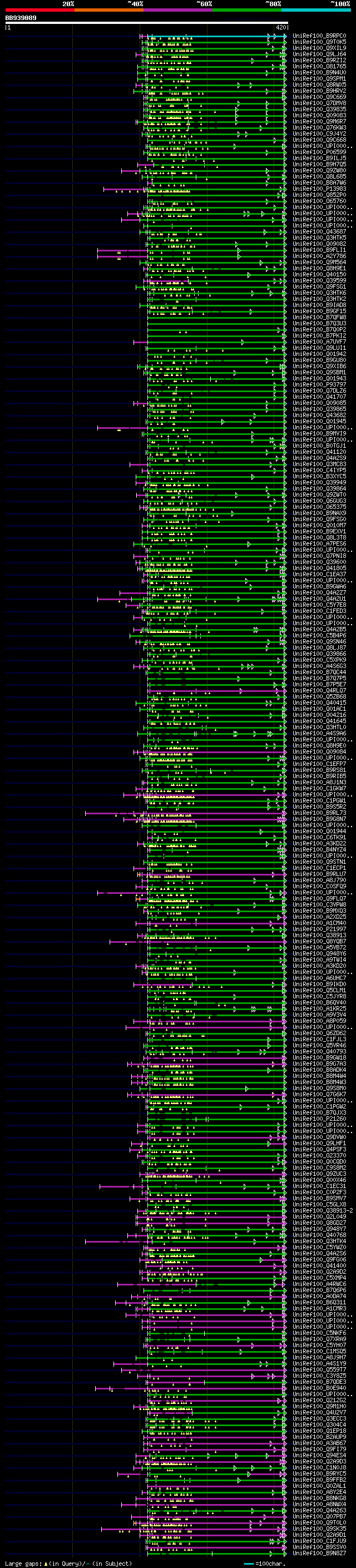Viewport: 356px width, 1568px height.
Task: Click the UniRef100_Q7DMV8 entry
Action: (319, 103)
